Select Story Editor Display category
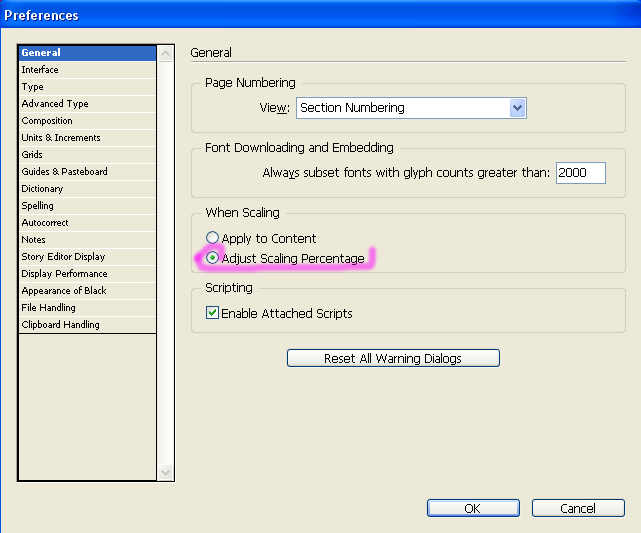This screenshot has width=641, height=533. 87,257
